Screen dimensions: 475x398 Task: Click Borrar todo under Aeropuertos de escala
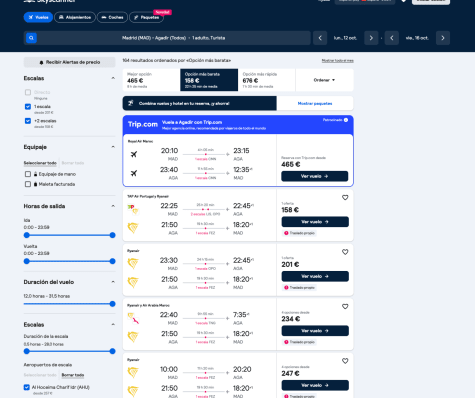point(73,375)
